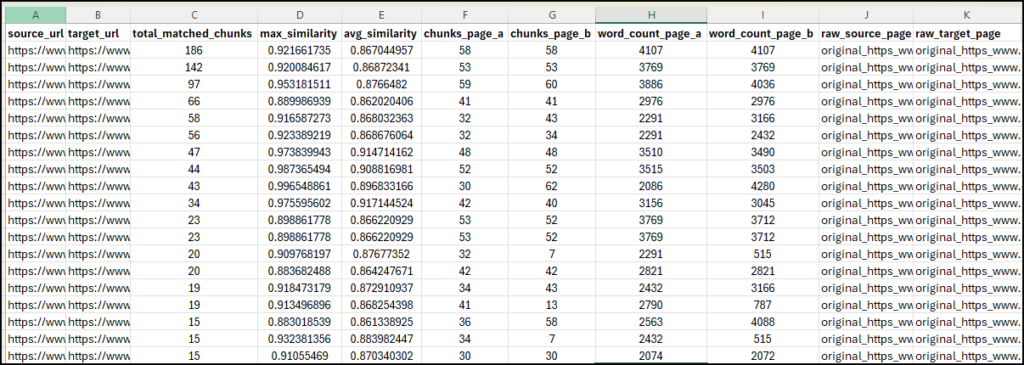Select column G header
This screenshot has width=1024, height=365.
coord(551,16)
